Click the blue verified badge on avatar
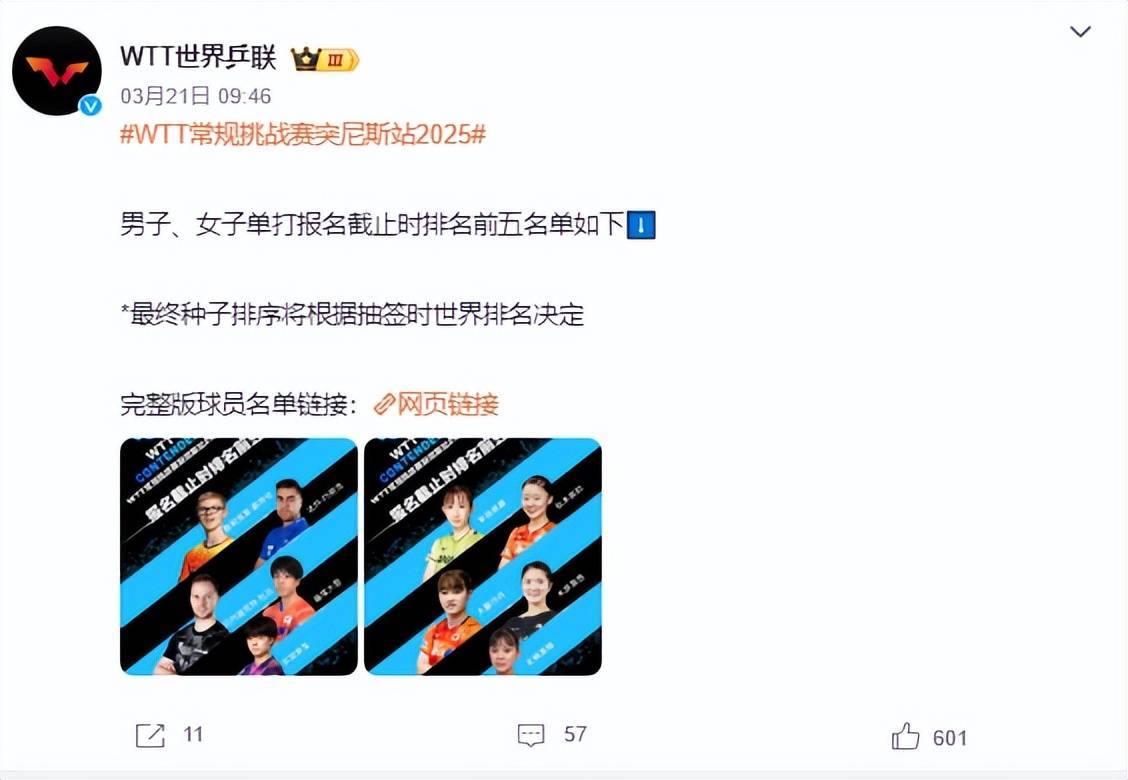Viewport: 1128px width, 780px height. click(90, 106)
